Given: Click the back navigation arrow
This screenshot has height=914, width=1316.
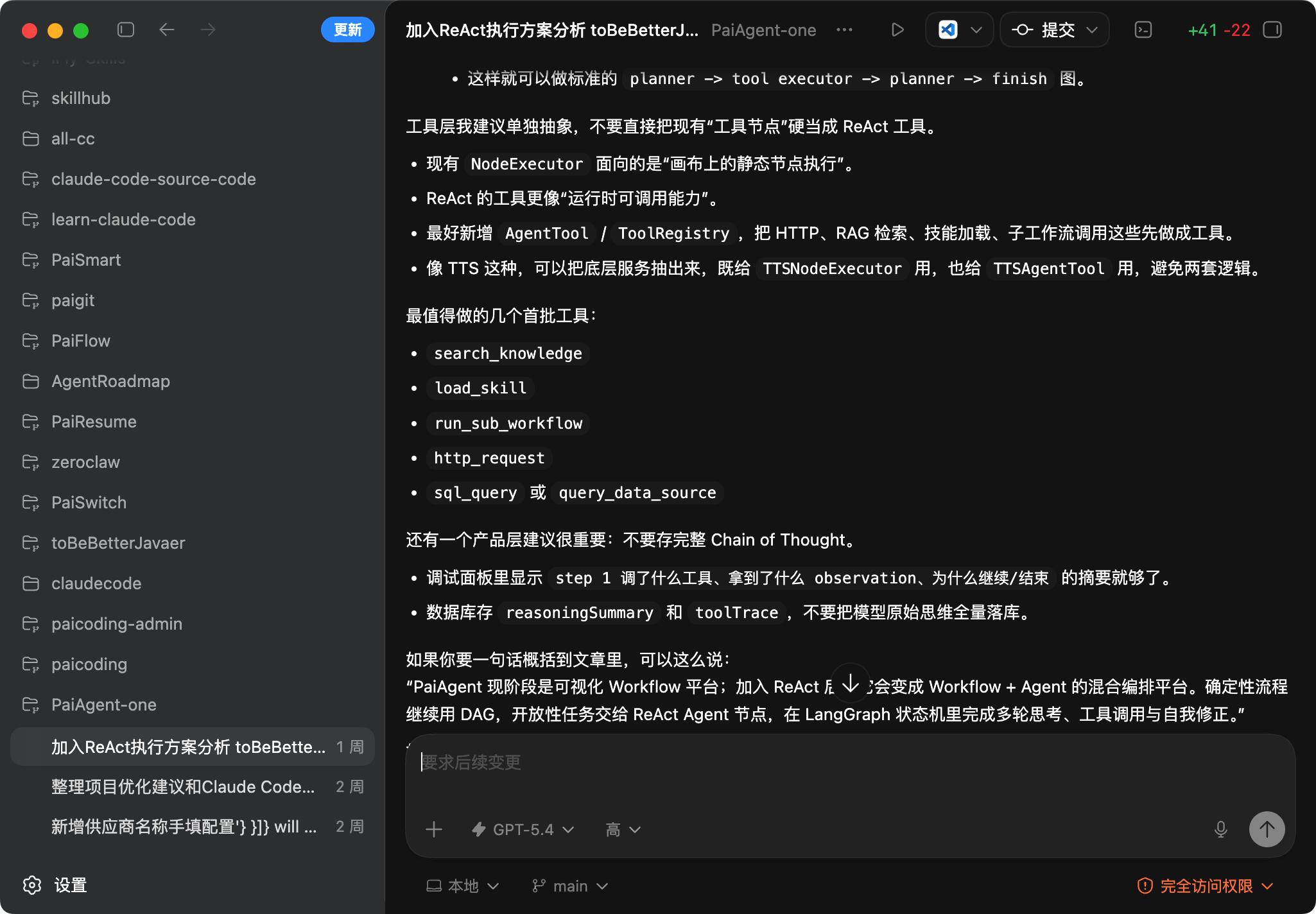Looking at the screenshot, I should [x=167, y=30].
